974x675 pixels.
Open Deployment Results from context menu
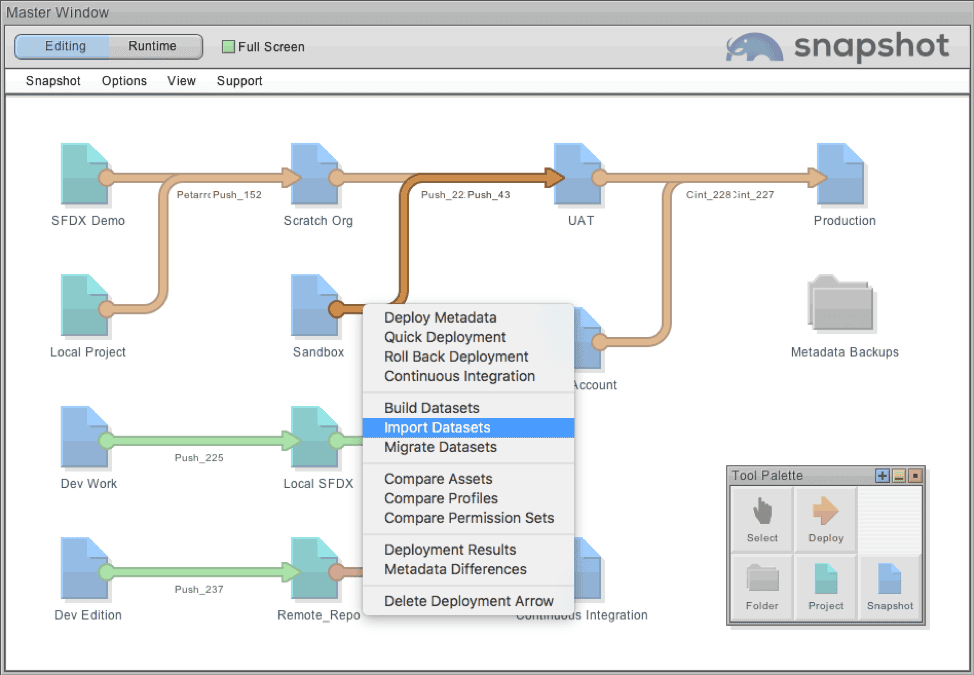point(468,550)
